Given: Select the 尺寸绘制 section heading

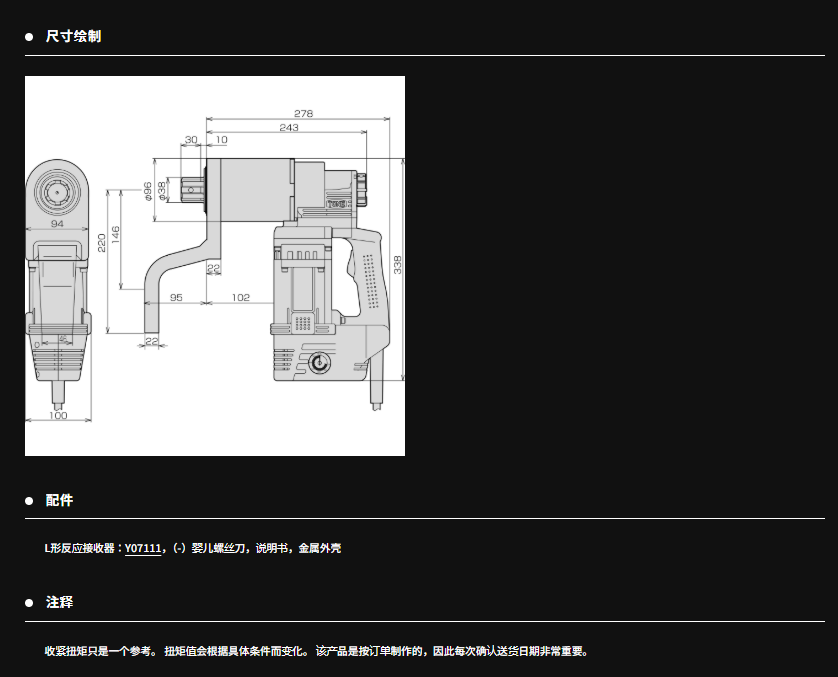Looking at the screenshot, I should pos(73,37).
